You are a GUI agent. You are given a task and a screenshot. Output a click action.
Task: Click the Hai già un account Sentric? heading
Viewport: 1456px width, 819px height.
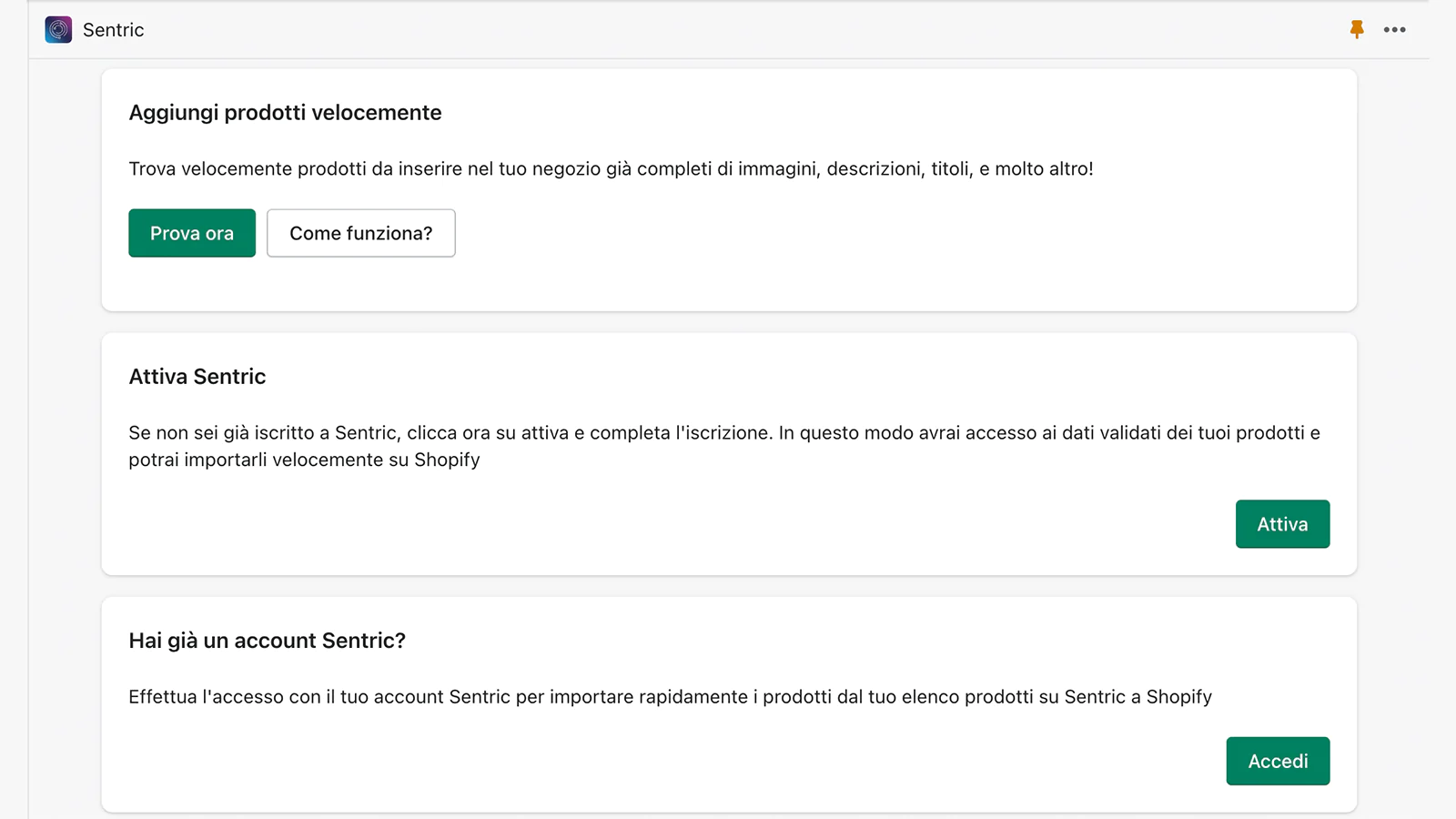(x=268, y=641)
